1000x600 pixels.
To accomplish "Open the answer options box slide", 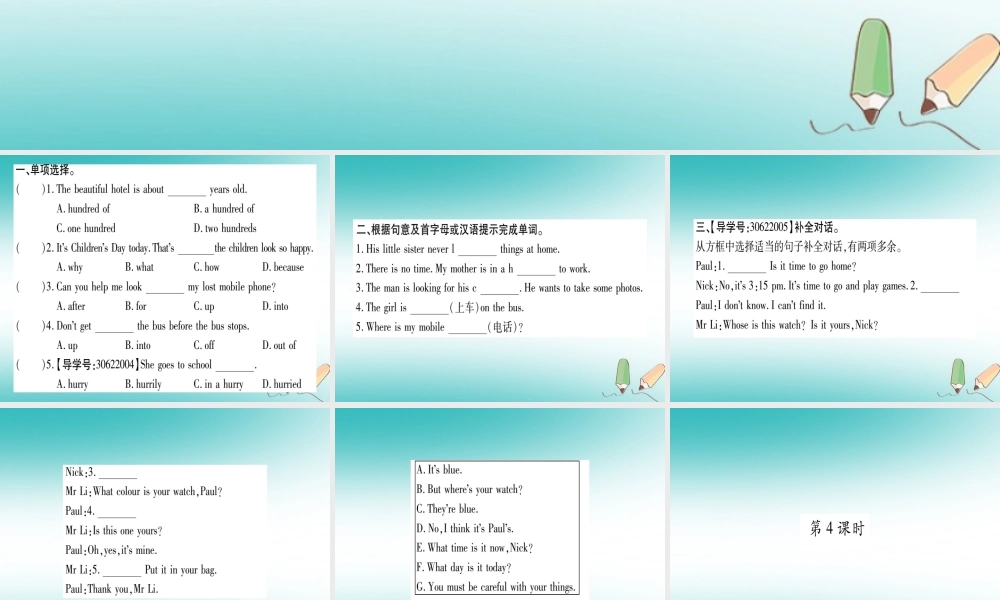I will pyautogui.click(x=500, y=504).
